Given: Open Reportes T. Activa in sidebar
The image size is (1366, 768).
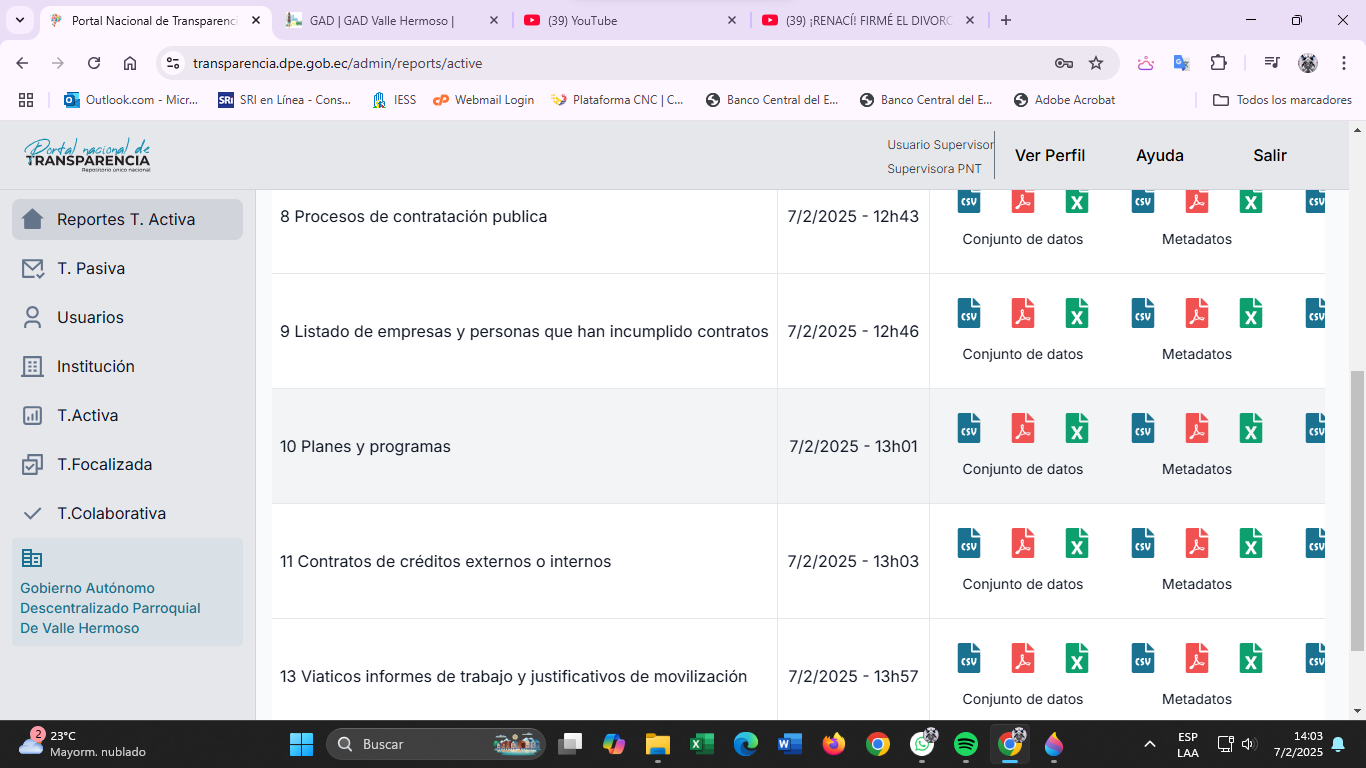Looking at the screenshot, I should (x=127, y=219).
